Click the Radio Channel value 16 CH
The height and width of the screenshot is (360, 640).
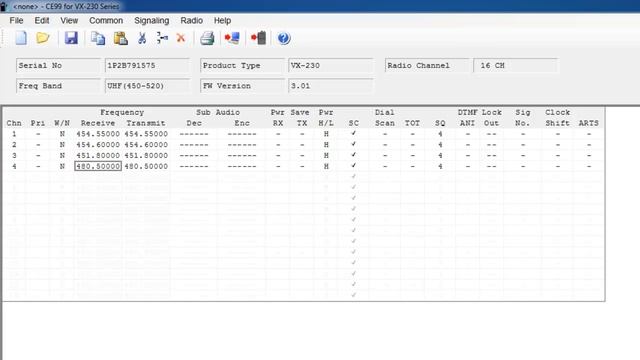click(x=516, y=65)
